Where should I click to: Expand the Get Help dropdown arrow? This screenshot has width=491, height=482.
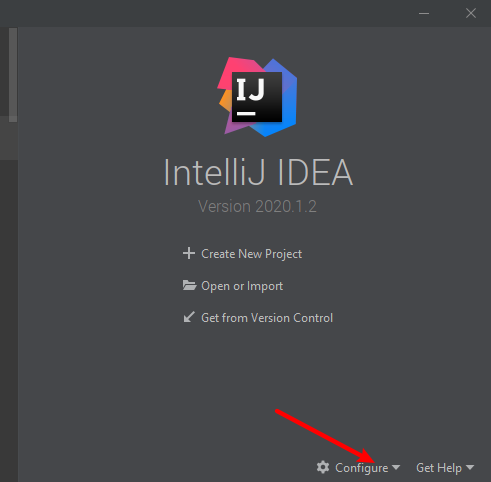point(470,467)
